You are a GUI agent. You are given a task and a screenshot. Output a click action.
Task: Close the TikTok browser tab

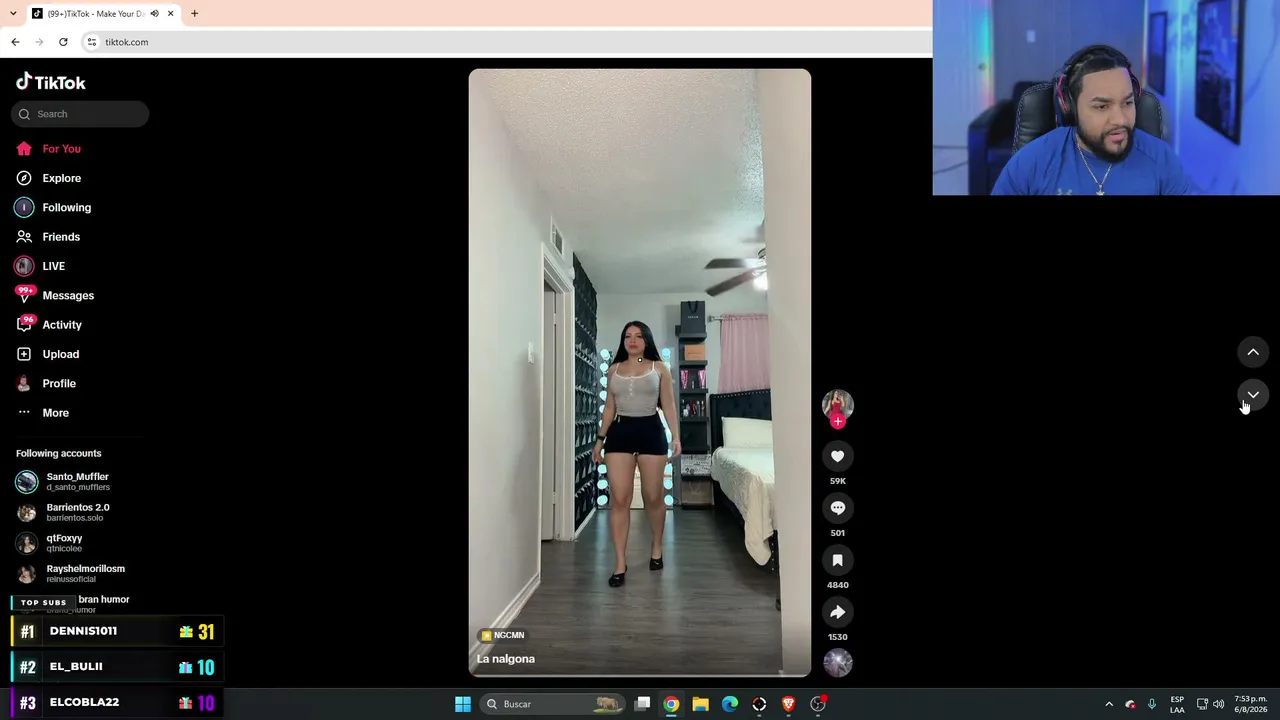click(171, 14)
